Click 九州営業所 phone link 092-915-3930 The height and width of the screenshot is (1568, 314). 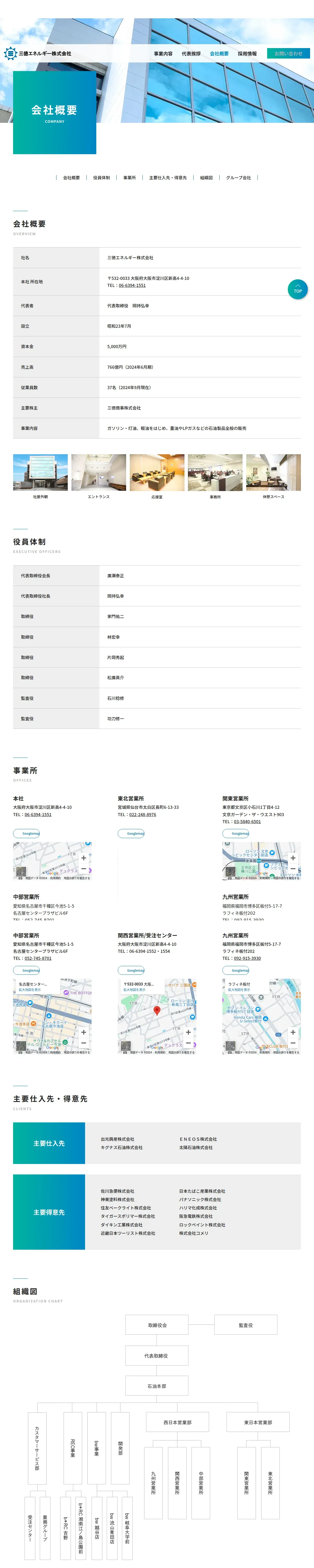click(247, 958)
